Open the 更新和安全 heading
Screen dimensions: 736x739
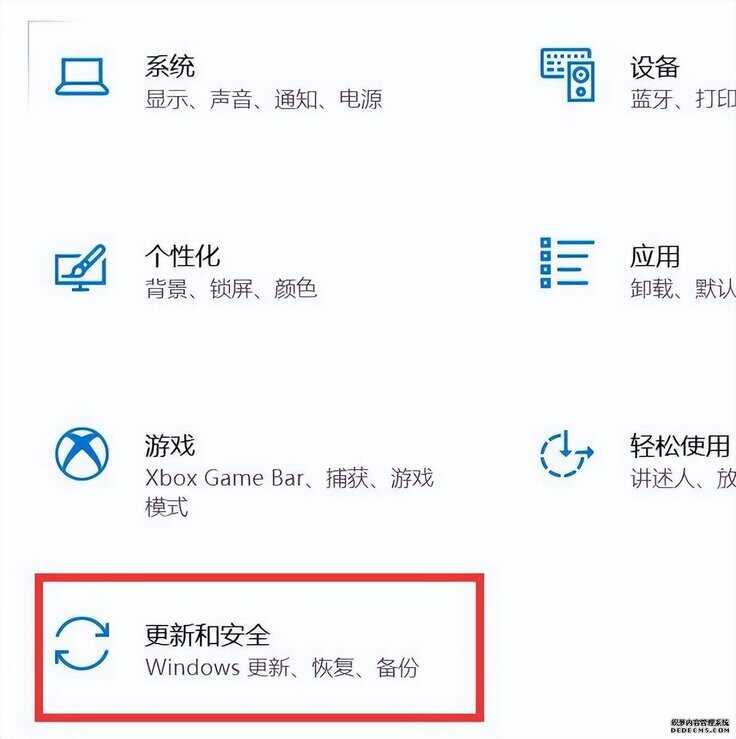coord(208,635)
